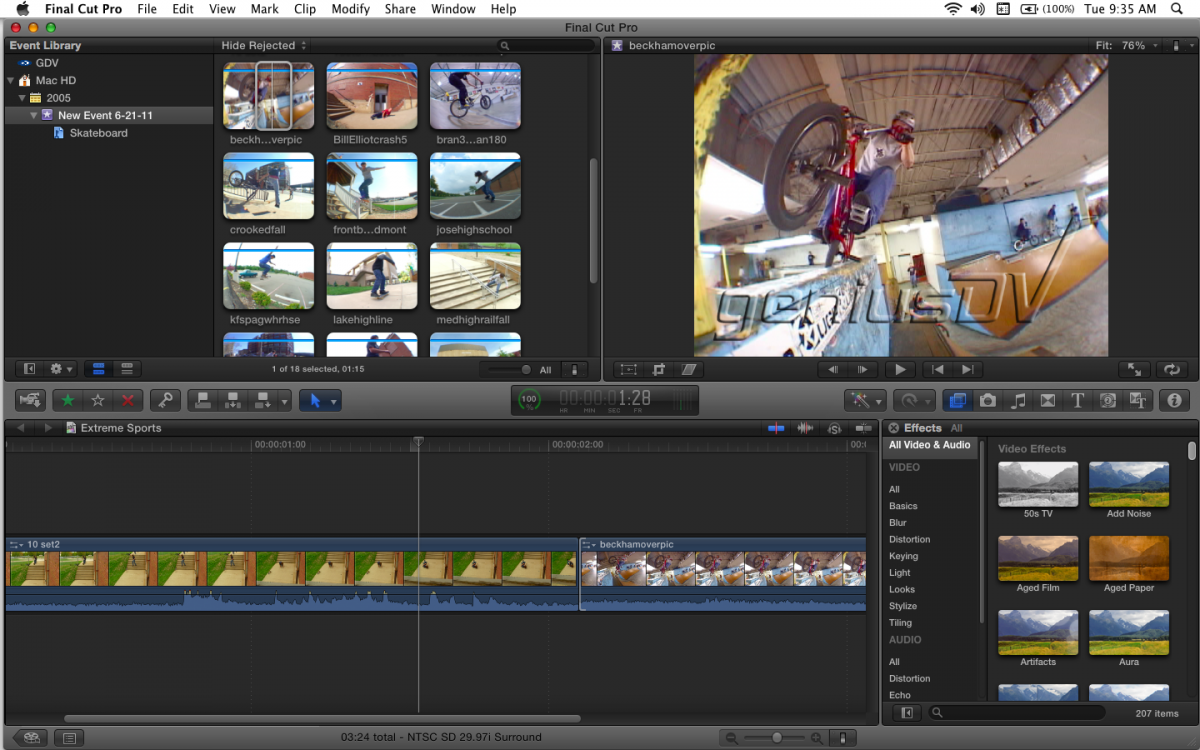Play the viewer video
The height and width of the screenshot is (750, 1200).
pyautogui.click(x=900, y=370)
